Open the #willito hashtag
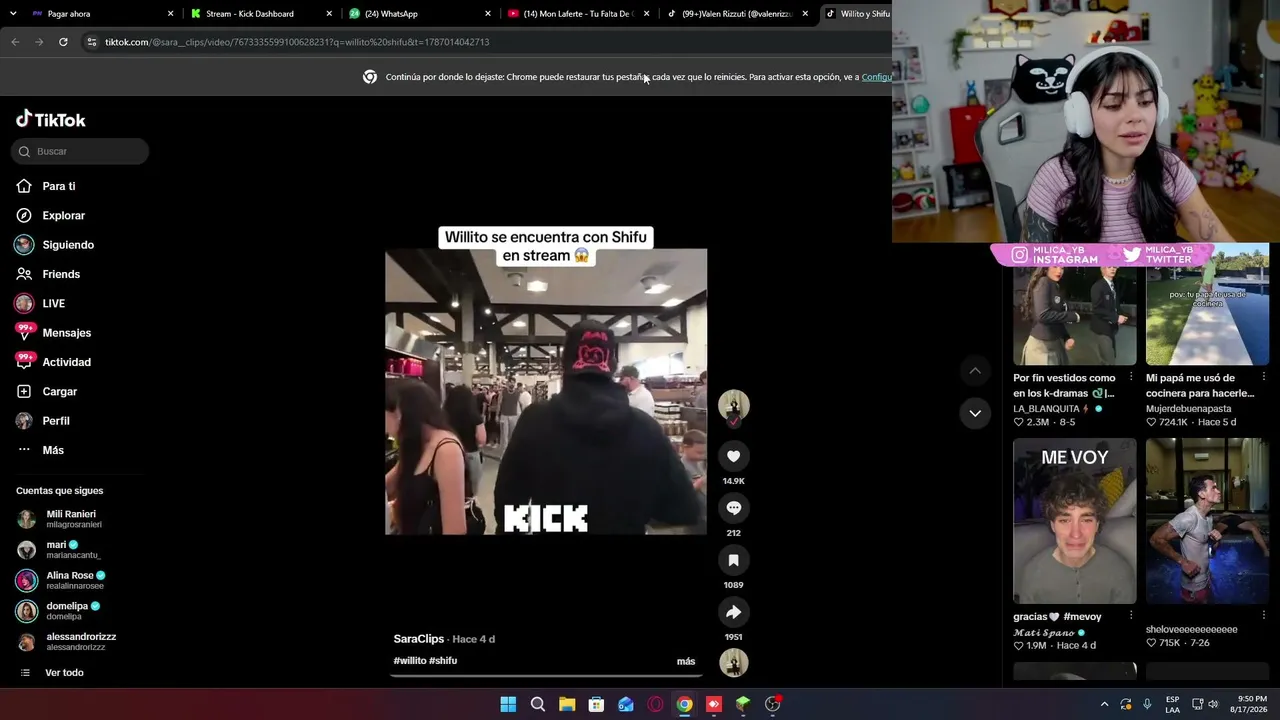1280x720 pixels. tap(410, 661)
